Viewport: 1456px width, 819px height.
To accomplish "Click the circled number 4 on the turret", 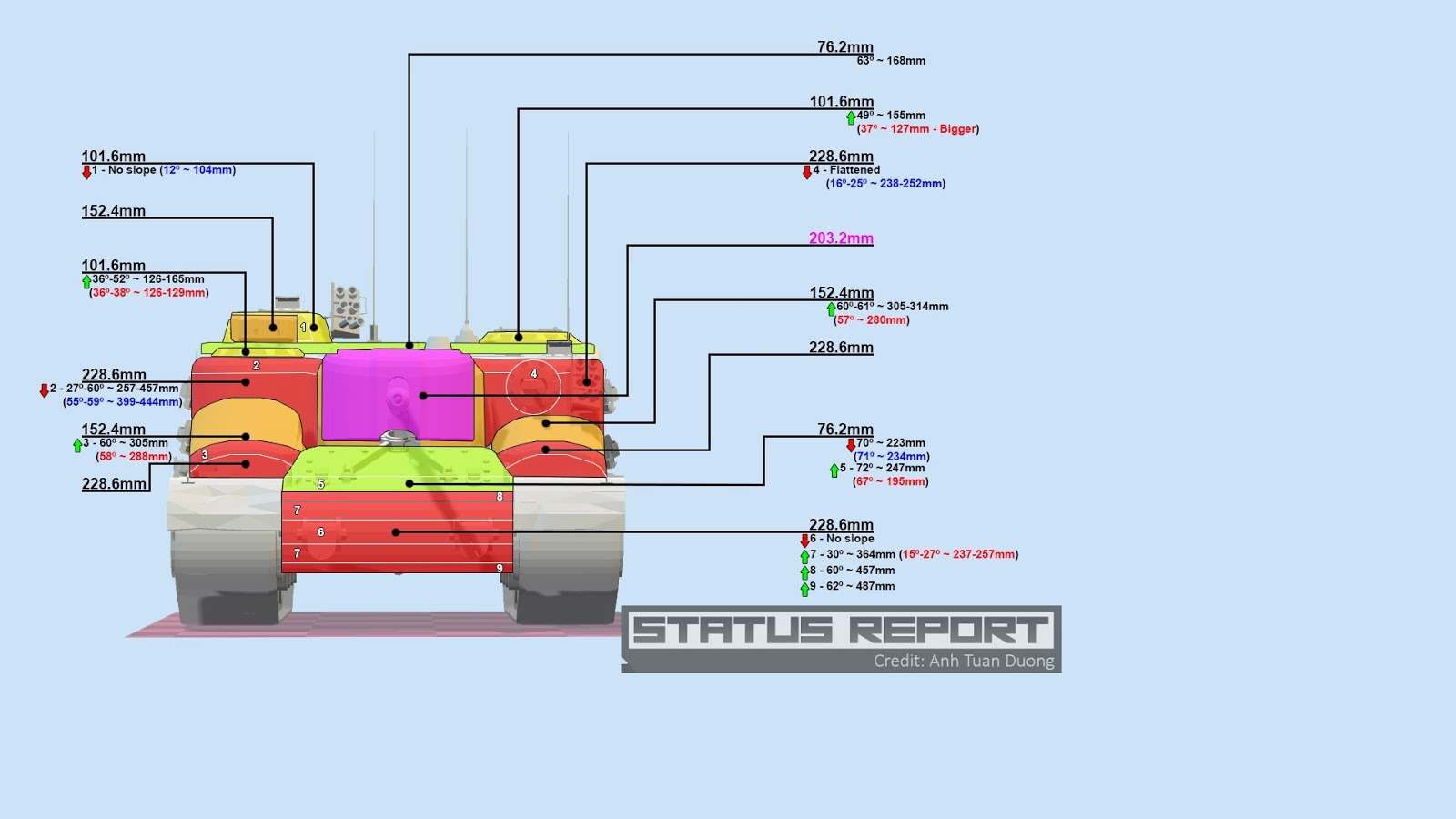I will [x=534, y=374].
